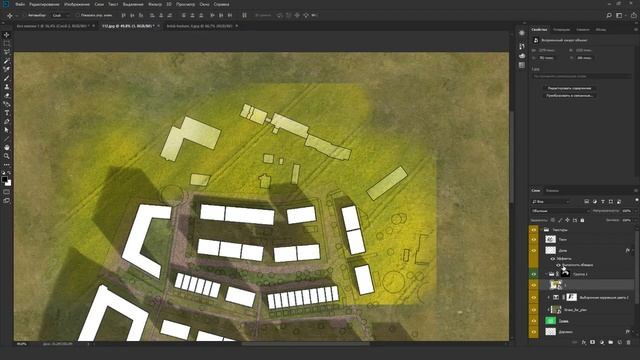Image resolution: width=640 pixels, height=360 pixels.
Task: Switch to the 112.jpg document tab
Action: 129,26
